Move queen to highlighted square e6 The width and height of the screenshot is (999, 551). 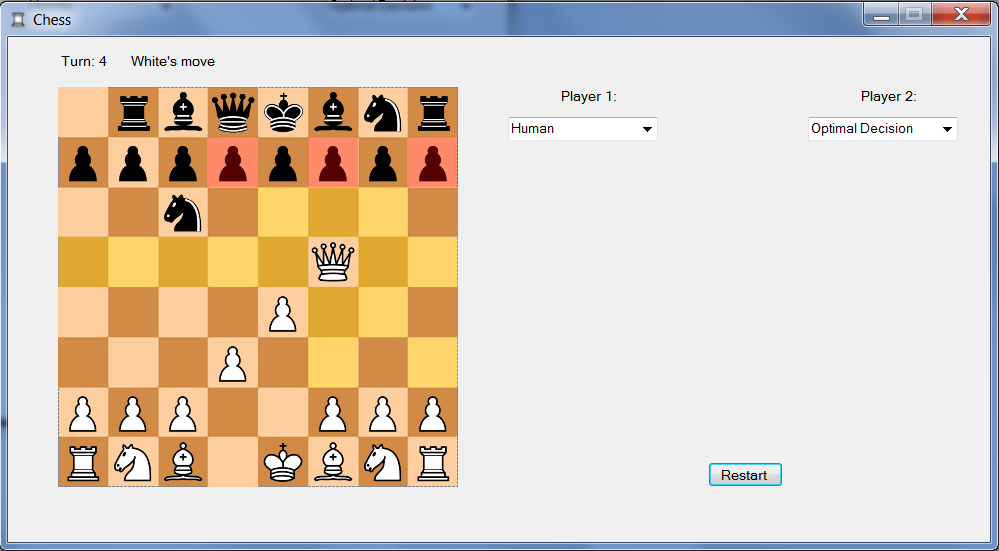click(283, 213)
